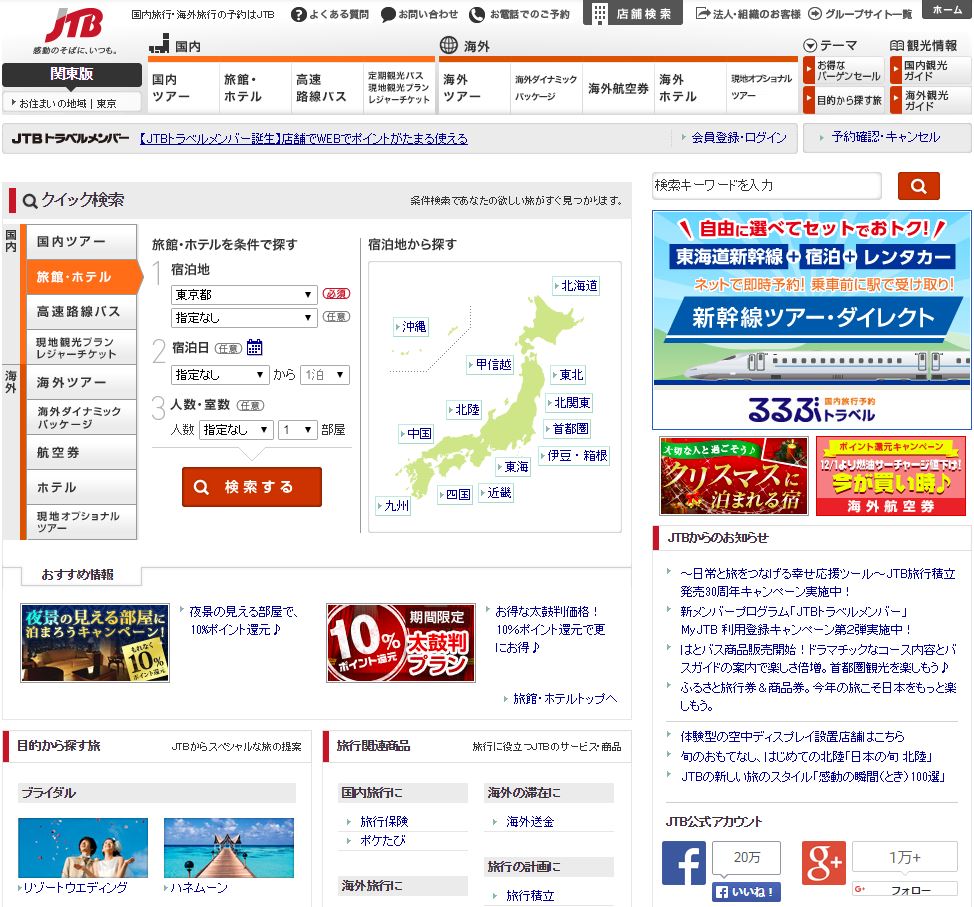Screen dimensions: 974x907
Task: Click the 検索する button
Action: coord(252,487)
